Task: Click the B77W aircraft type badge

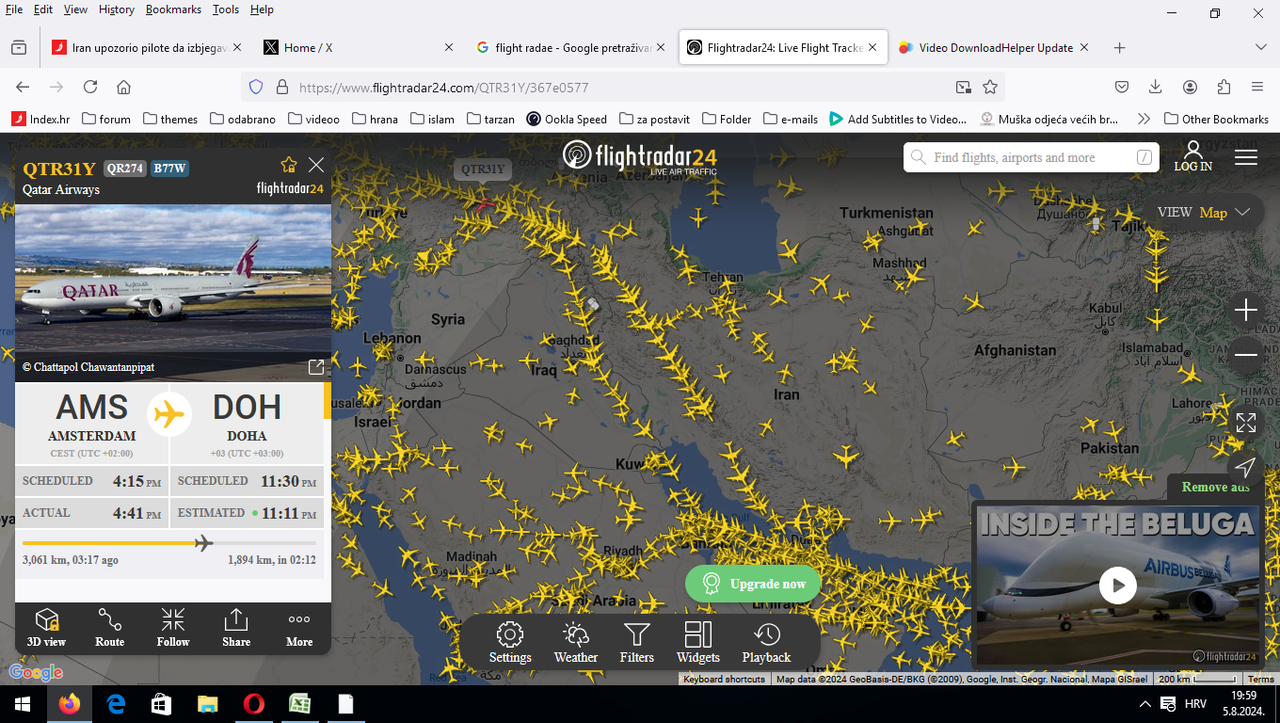Action: click(170, 168)
